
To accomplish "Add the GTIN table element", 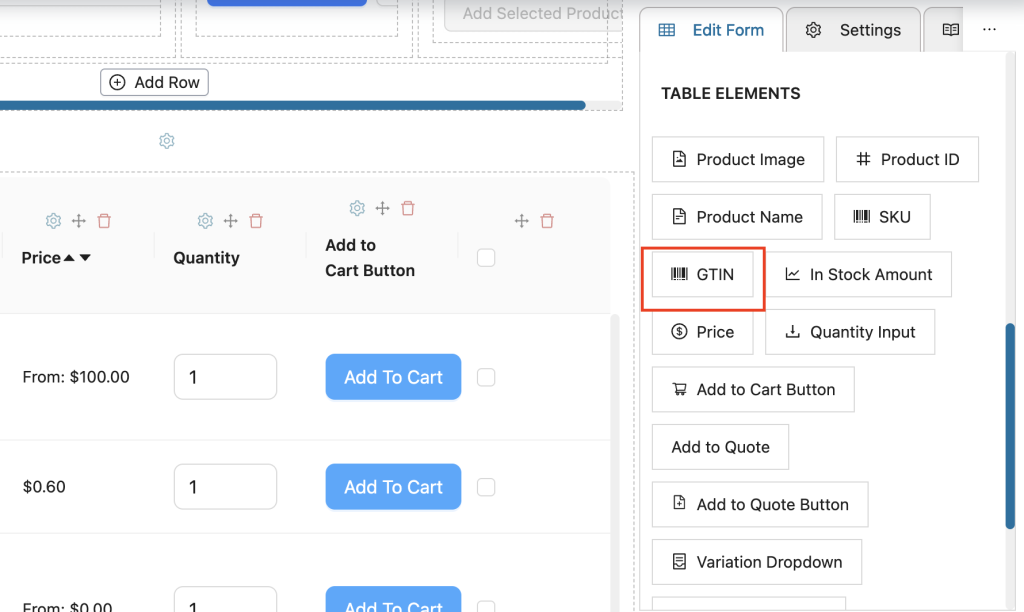I will tap(703, 274).
